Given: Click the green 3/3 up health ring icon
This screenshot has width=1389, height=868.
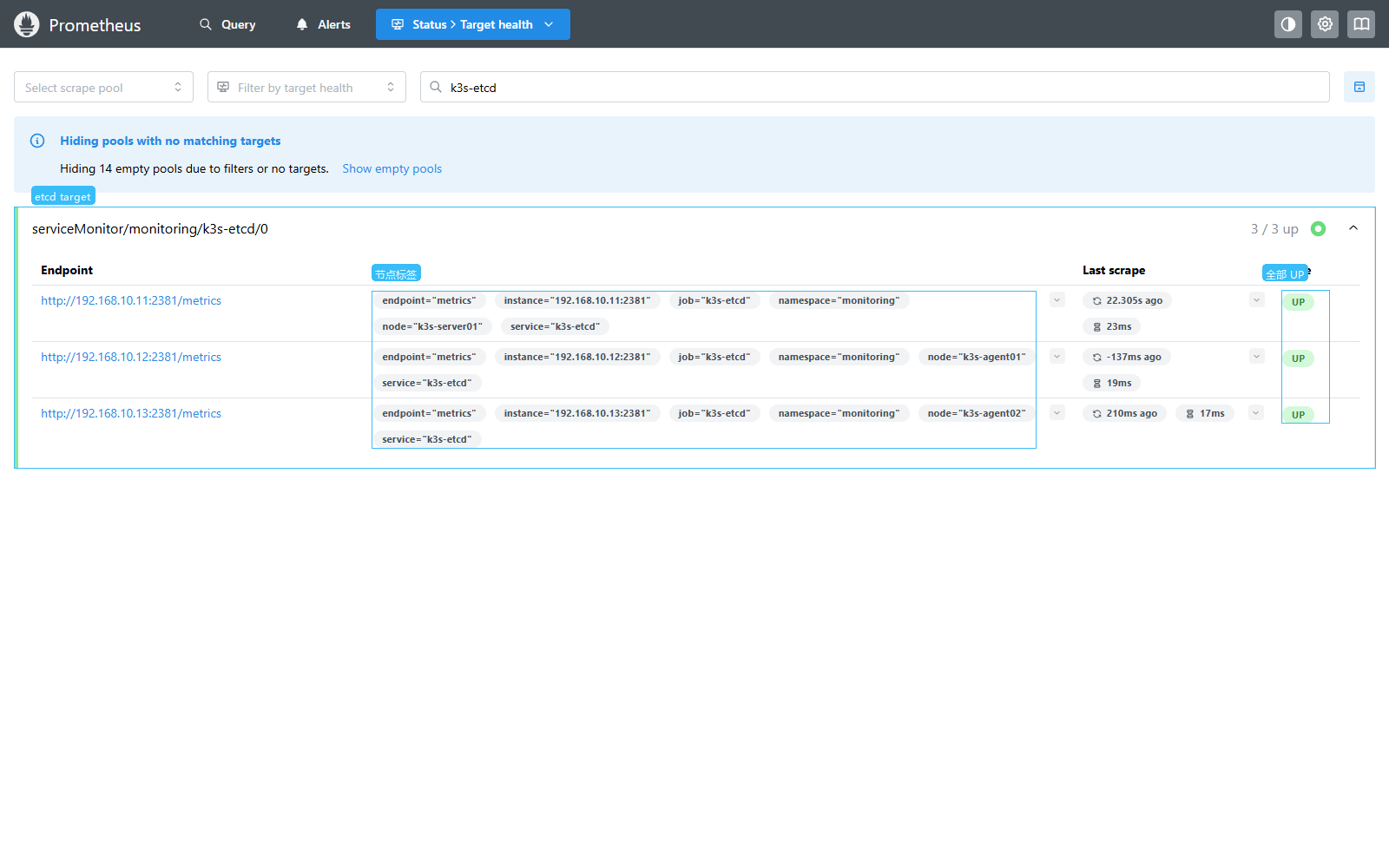Looking at the screenshot, I should [x=1318, y=229].
